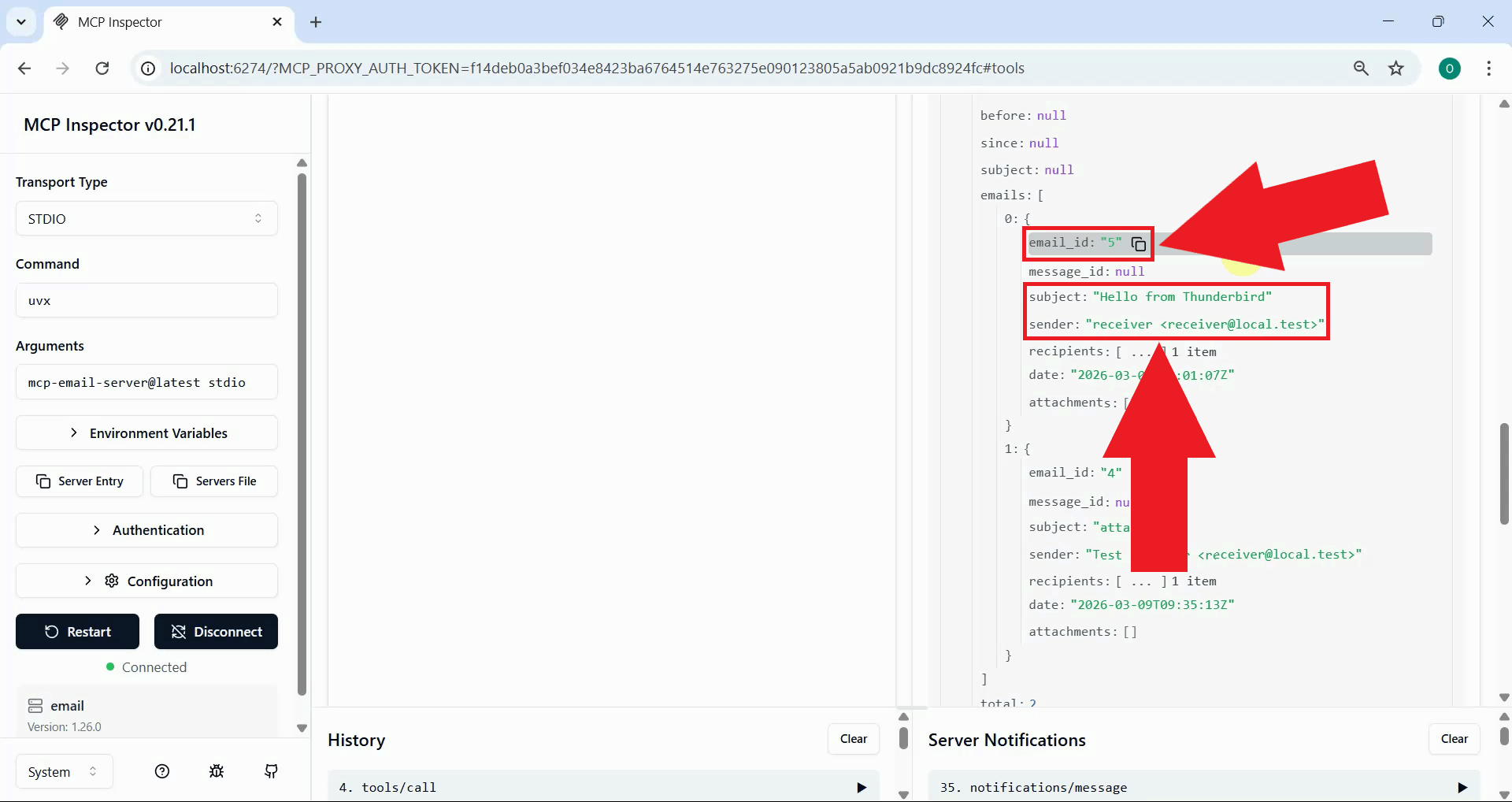
Task: Click the email server icon in sidebar
Action: (35, 705)
